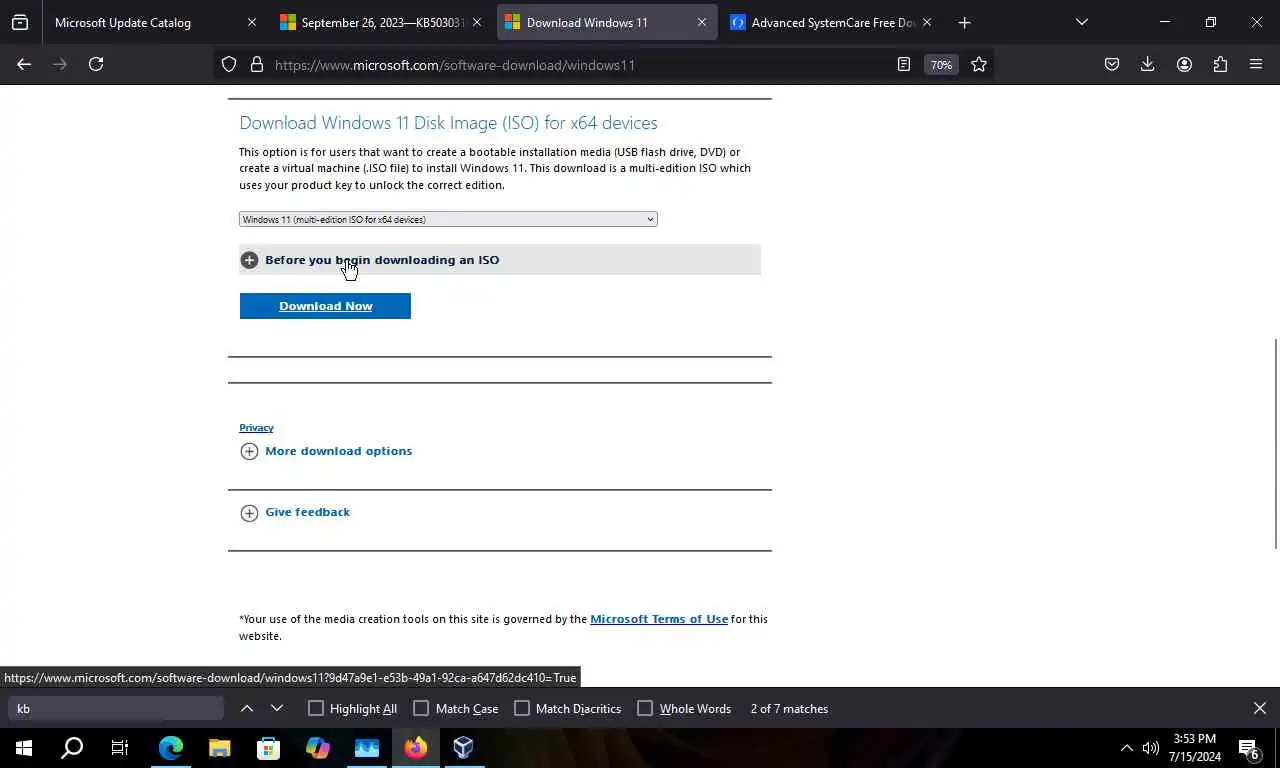1280x768 pixels.
Task: Expand Before you begin downloading an ISO
Action: (x=500, y=260)
